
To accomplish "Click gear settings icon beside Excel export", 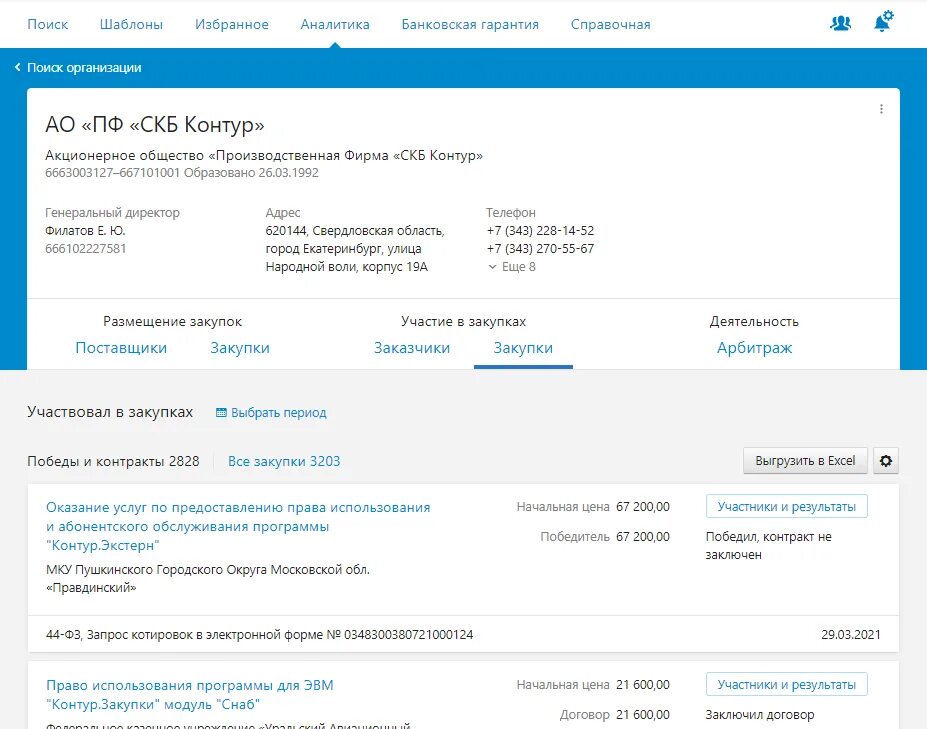I will point(885,461).
